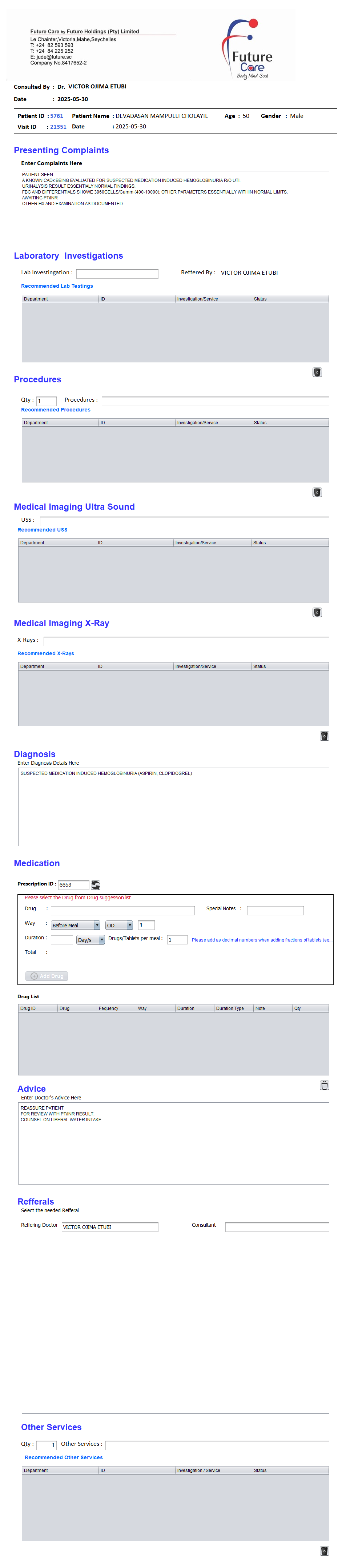338x1568 pixels.
Task: Open Patient ID 5761 link
Action: coord(57,116)
